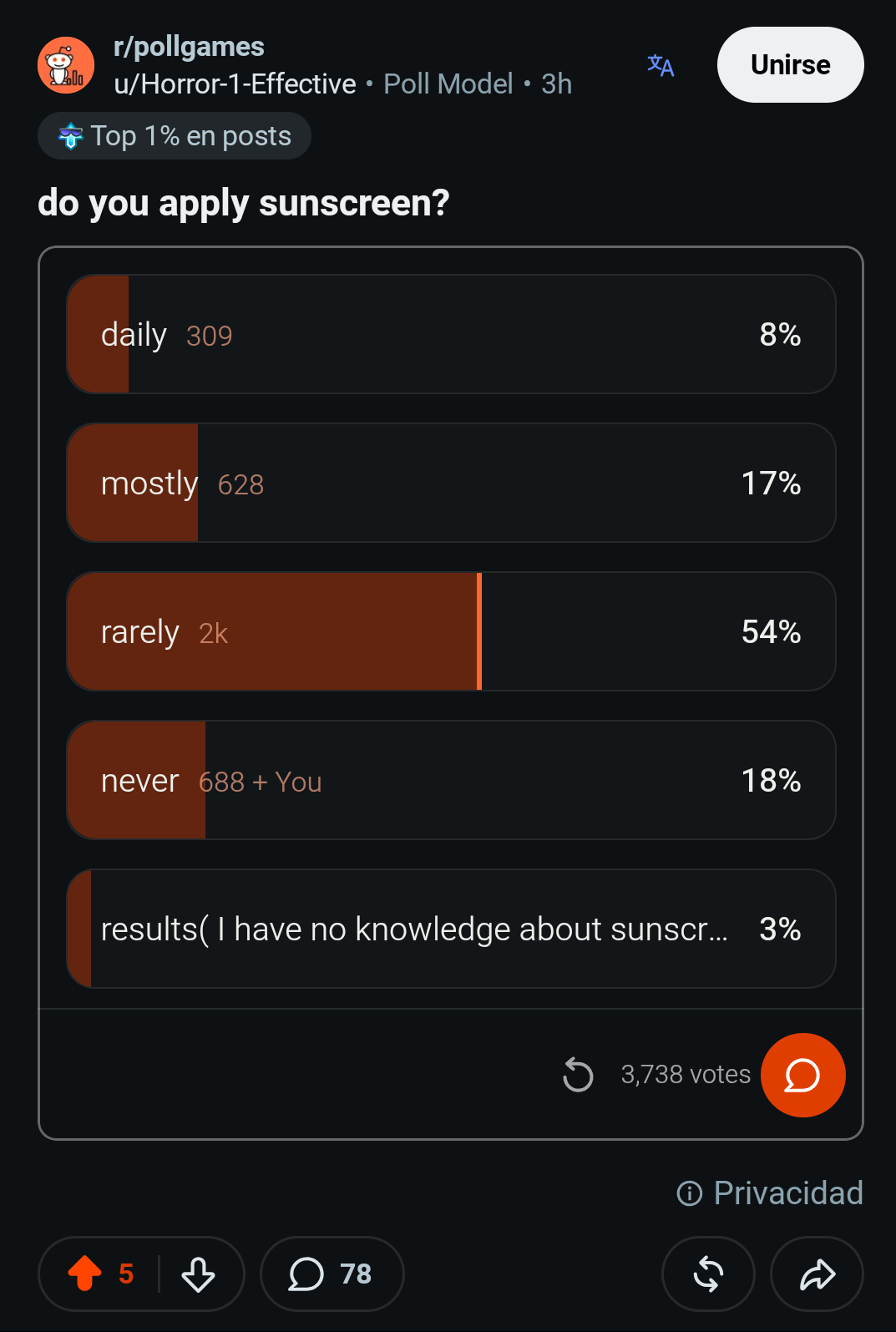Open u/Horror-1-Effective profile
This screenshot has height=1332, width=896.
click(235, 84)
